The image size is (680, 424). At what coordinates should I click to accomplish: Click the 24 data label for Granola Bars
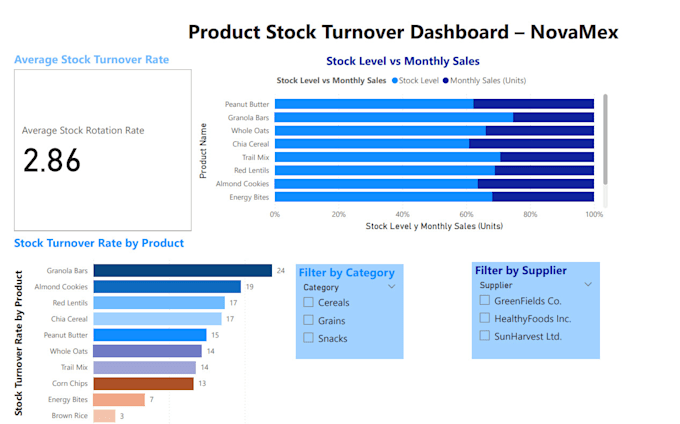281,271
